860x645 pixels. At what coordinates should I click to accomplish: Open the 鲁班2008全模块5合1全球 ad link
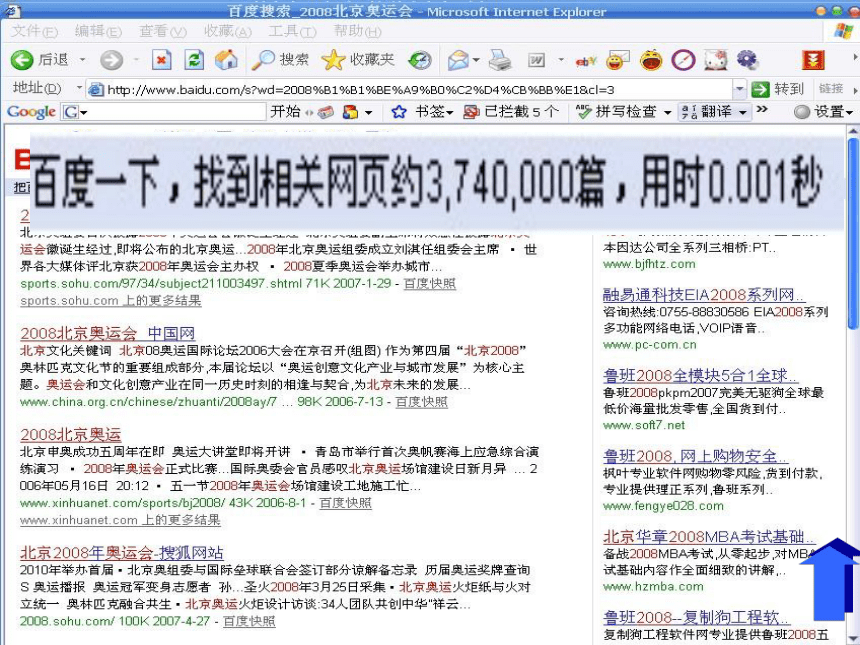700,375
